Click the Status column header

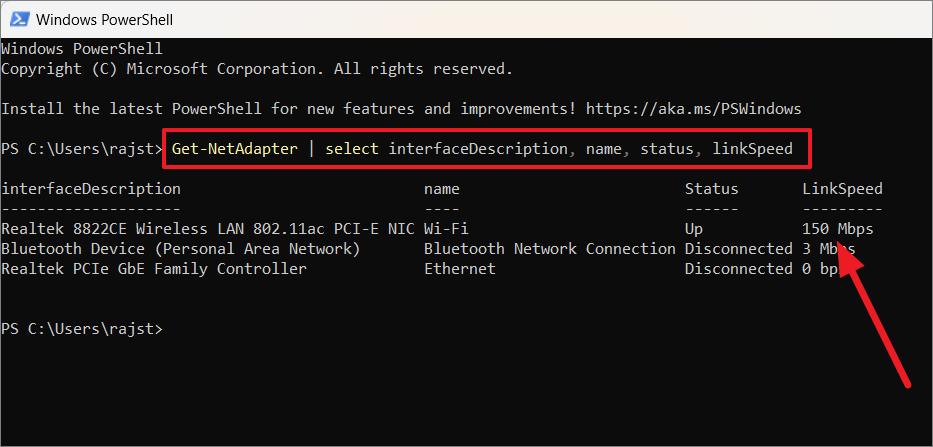coord(712,189)
